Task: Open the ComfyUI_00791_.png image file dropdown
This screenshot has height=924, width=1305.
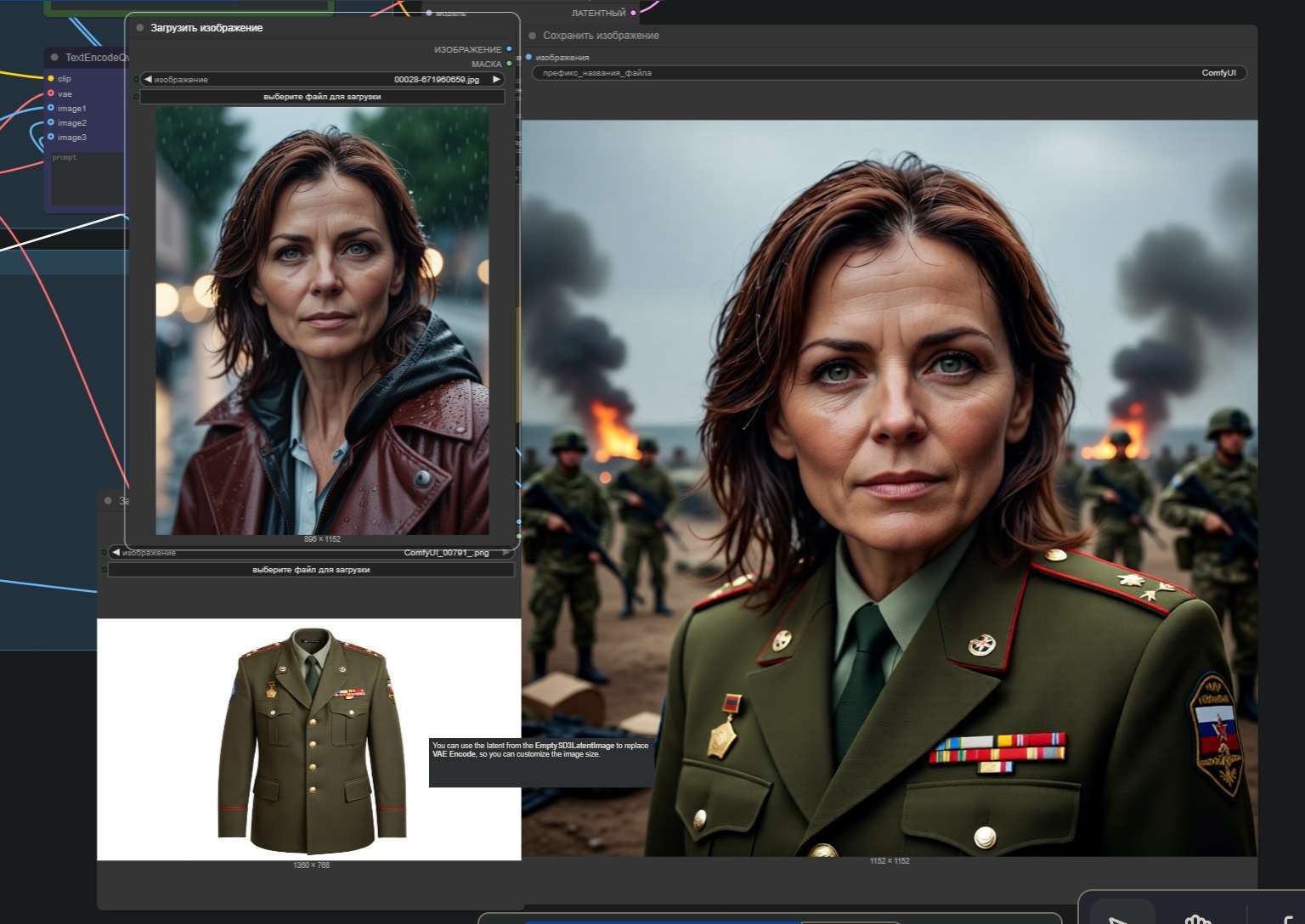Action: (x=311, y=552)
